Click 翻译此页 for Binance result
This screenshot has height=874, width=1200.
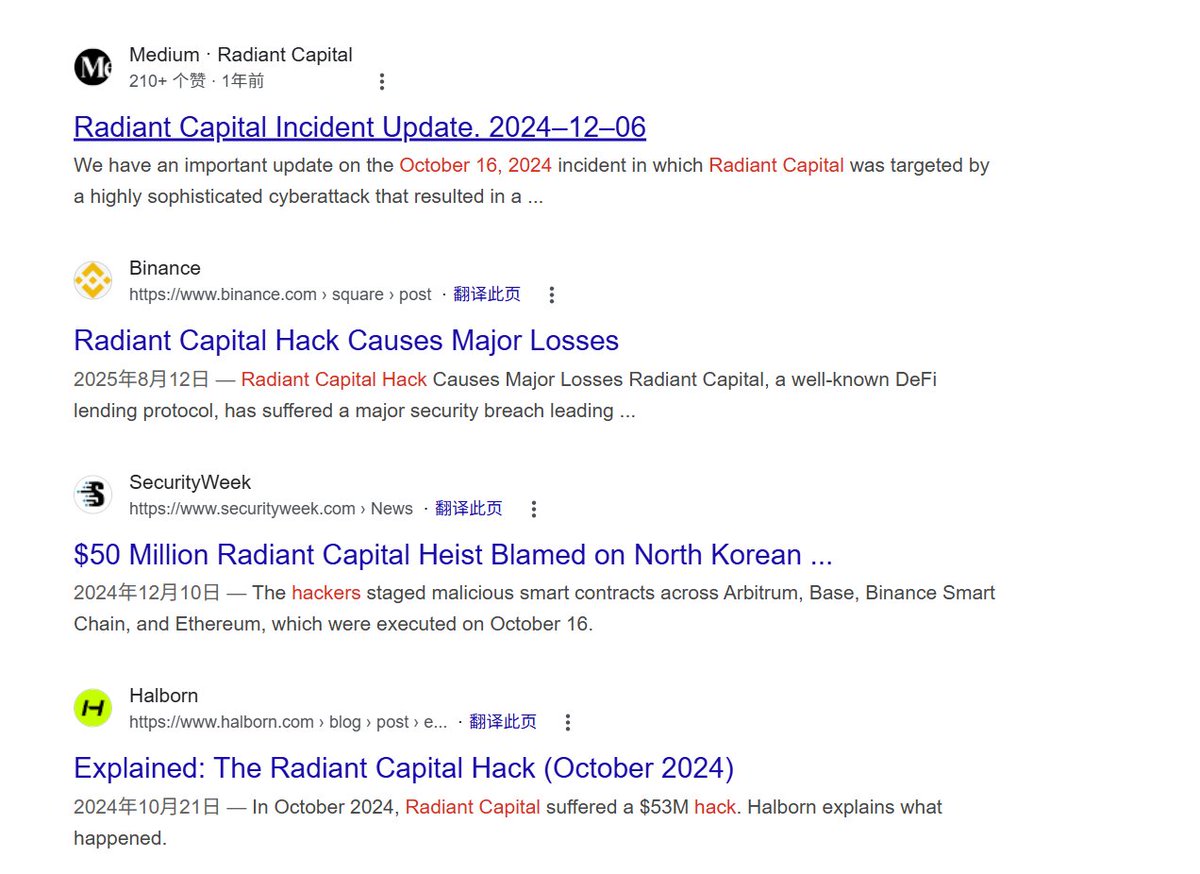(x=487, y=294)
